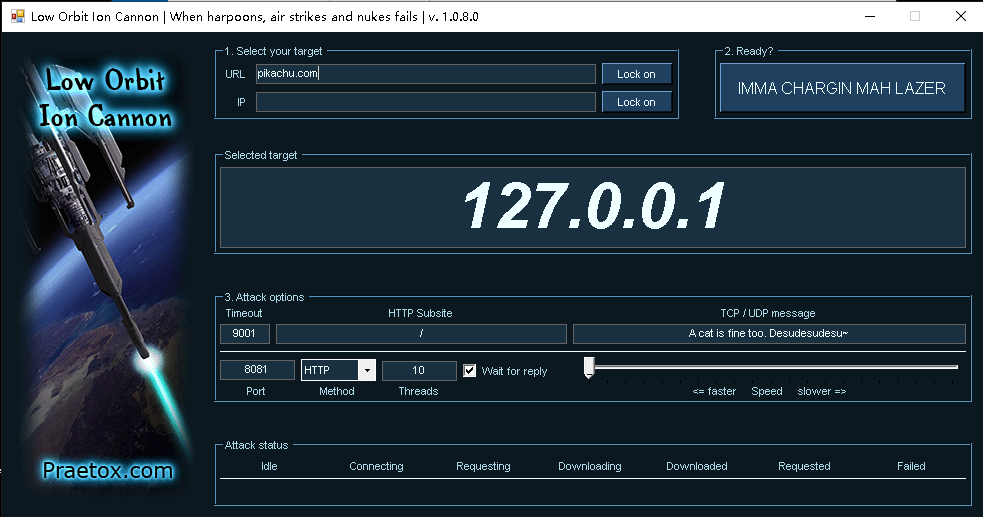This screenshot has height=517, width=983.
Task: Click the Downloading status column label
Action: [590, 466]
